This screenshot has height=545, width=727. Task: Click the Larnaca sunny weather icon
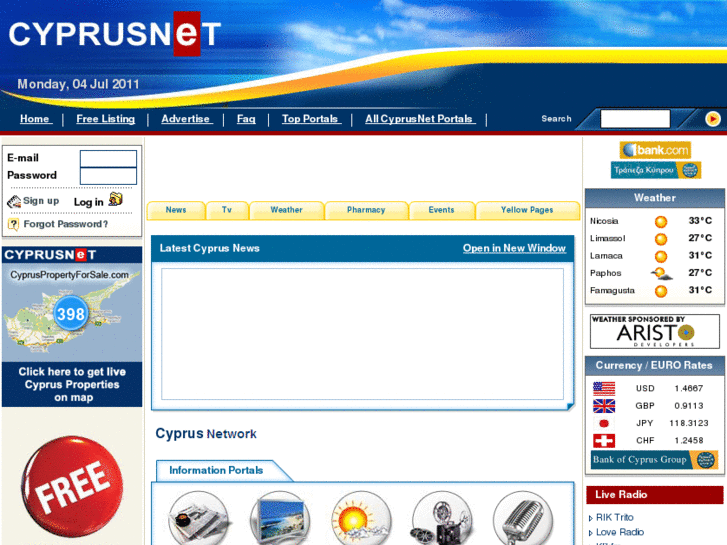661,256
